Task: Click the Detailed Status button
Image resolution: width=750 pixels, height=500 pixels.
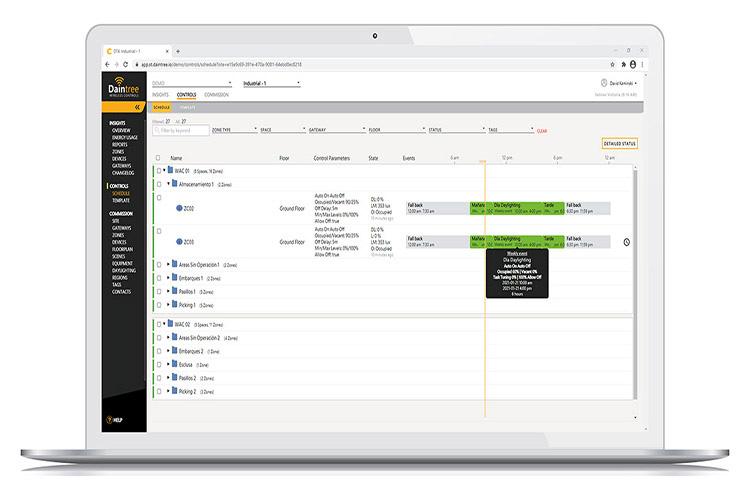Action: click(x=619, y=144)
